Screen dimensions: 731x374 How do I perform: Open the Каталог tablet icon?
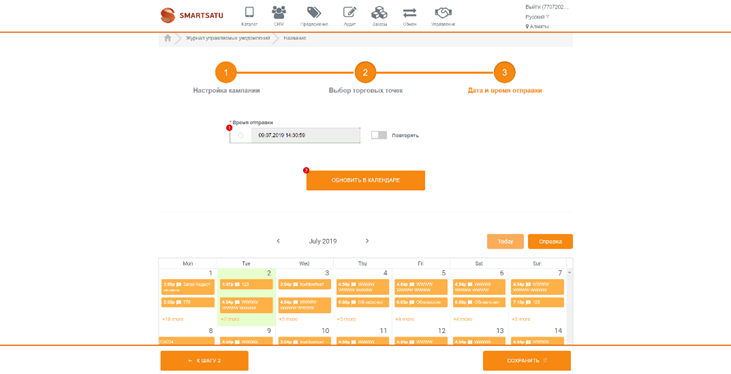click(249, 12)
